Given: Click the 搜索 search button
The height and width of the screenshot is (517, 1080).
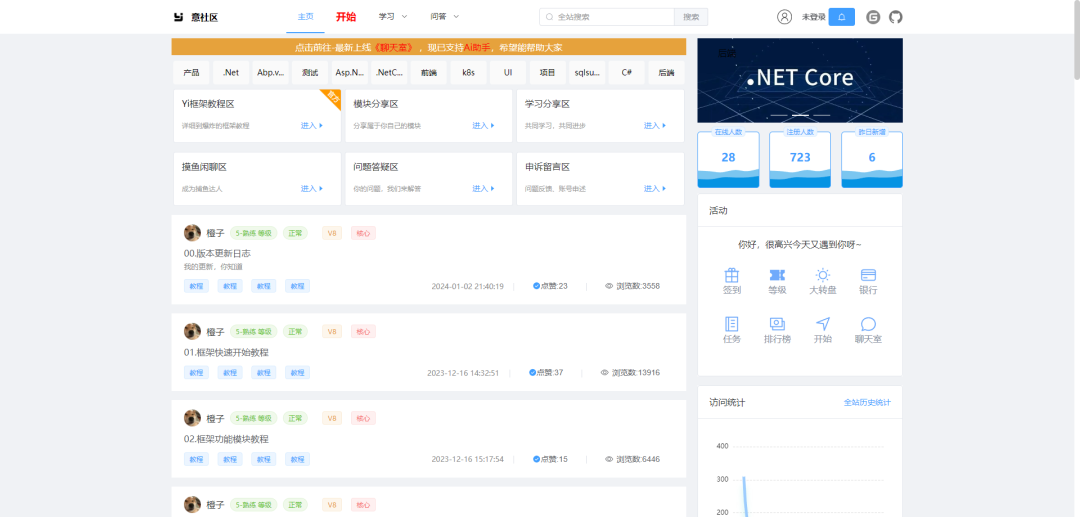Looking at the screenshot, I should point(691,17).
